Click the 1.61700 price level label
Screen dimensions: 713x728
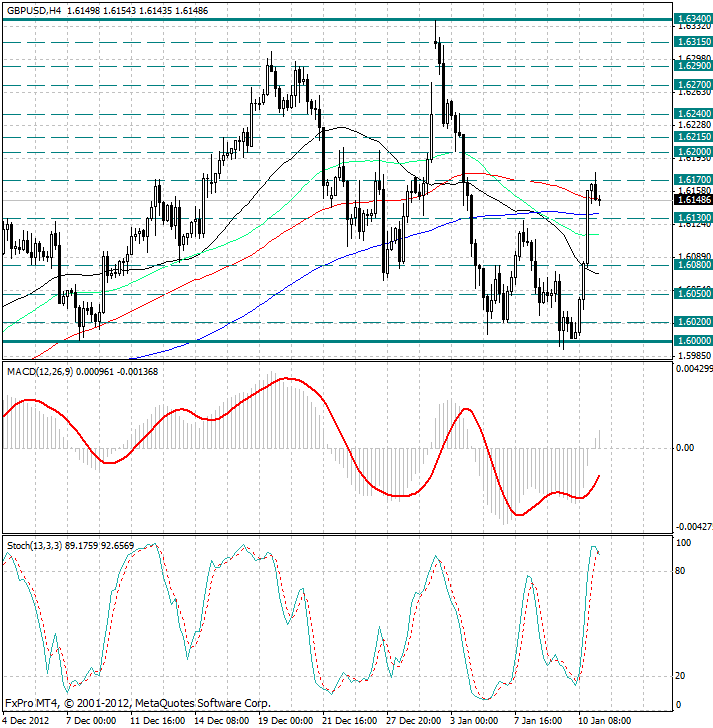(693, 180)
